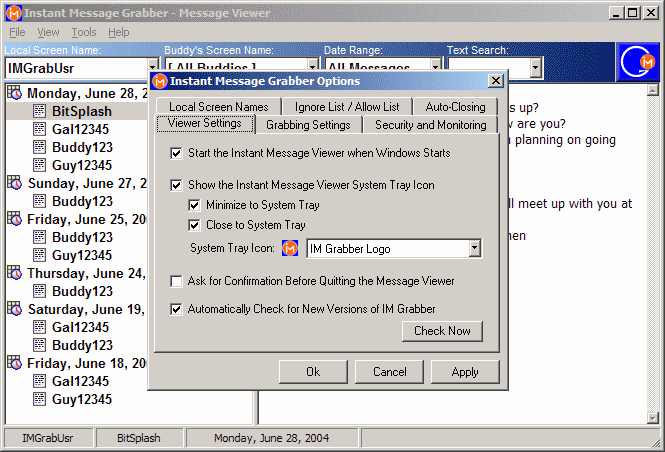This screenshot has width=665, height=452.
Task: Click the Check Now button
Action: [442, 331]
